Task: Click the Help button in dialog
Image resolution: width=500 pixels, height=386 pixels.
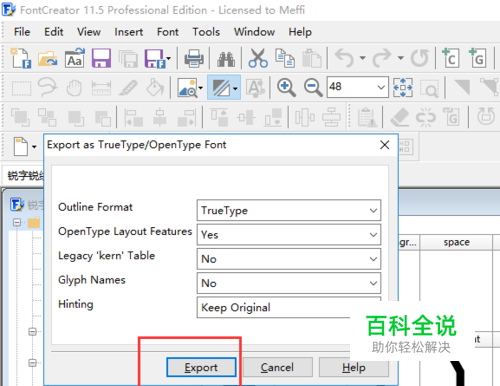Action: coord(354,367)
